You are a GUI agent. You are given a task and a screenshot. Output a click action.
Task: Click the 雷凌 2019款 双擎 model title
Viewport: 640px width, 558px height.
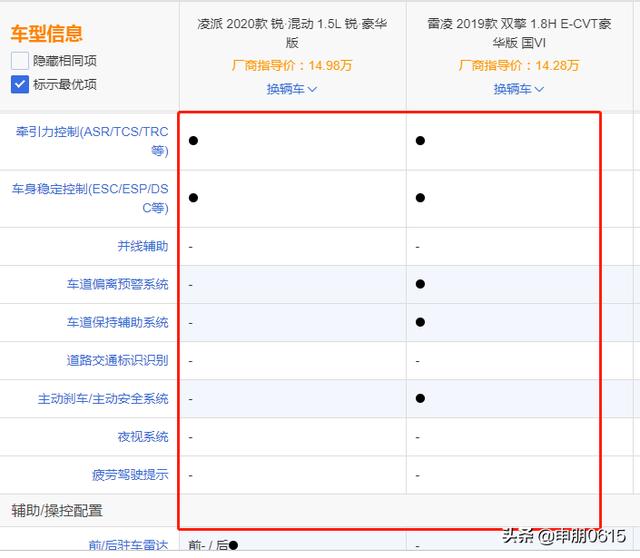(x=518, y=33)
